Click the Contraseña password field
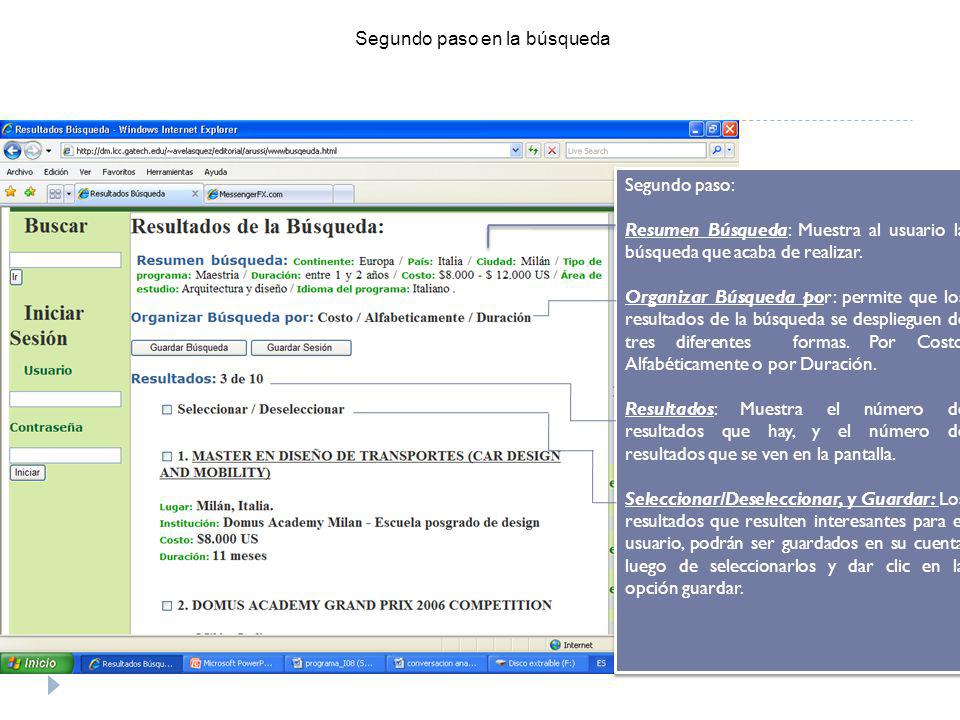The width and height of the screenshot is (960, 720). (x=66, y=455)
